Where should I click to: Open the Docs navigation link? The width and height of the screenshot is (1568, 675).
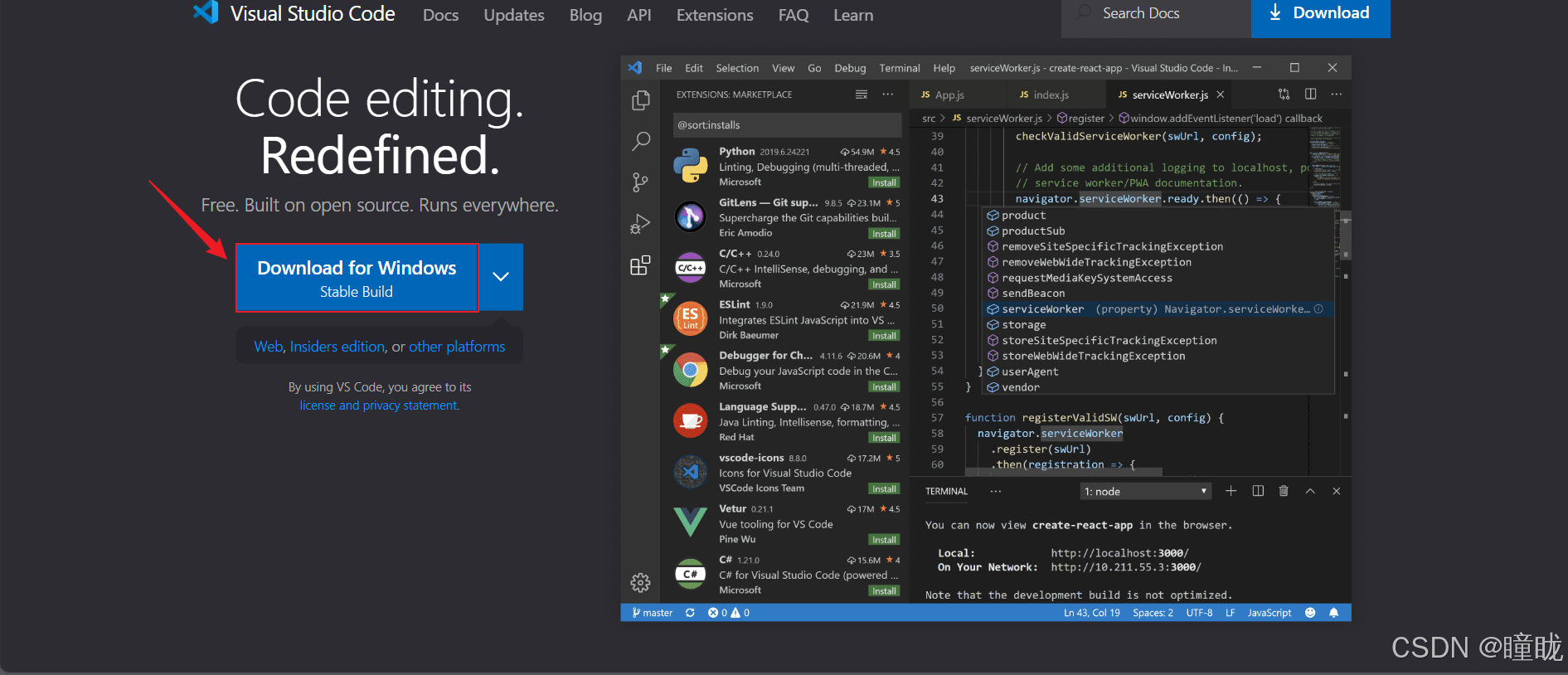click(x=440, y=15)
